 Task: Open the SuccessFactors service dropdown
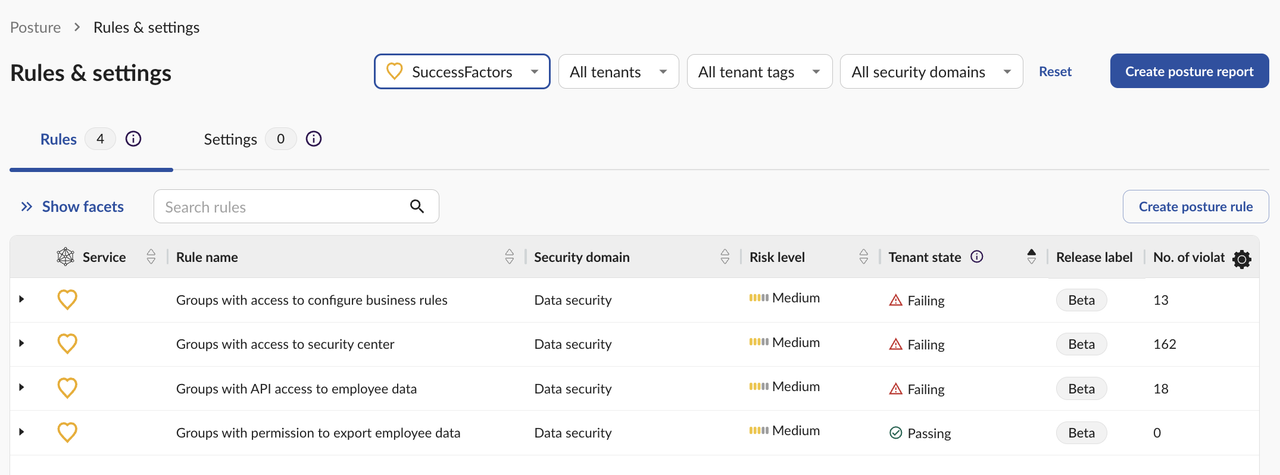pyautogui.click(x=462, y=72)
